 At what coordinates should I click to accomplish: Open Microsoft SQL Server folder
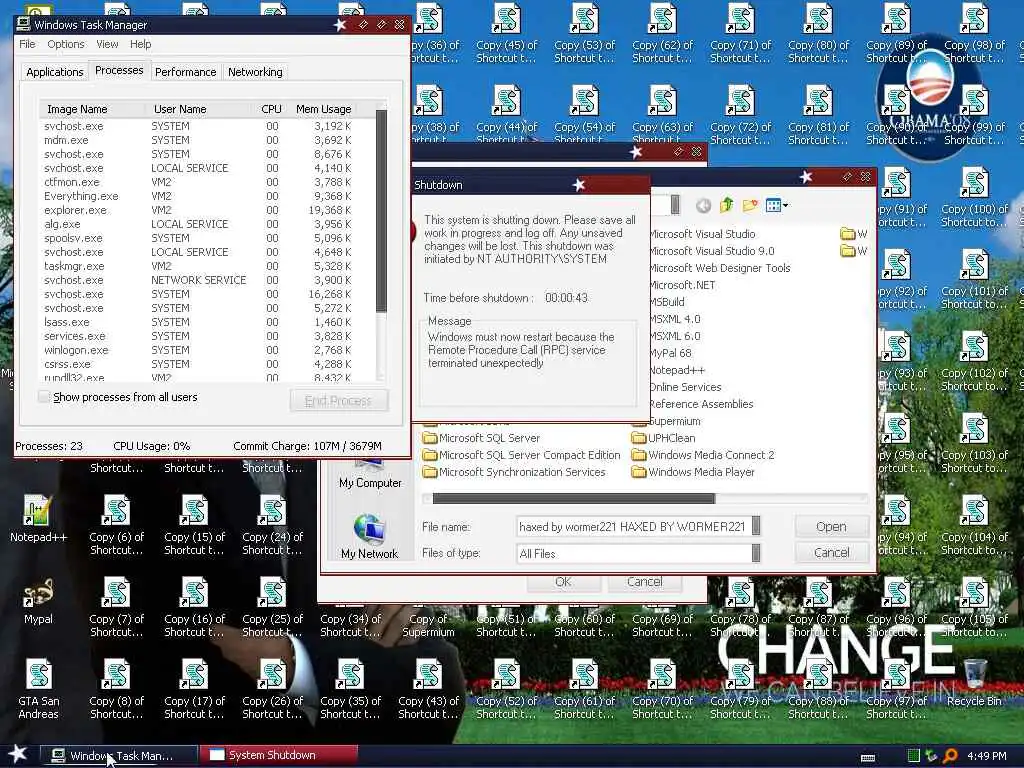[481, 438]
